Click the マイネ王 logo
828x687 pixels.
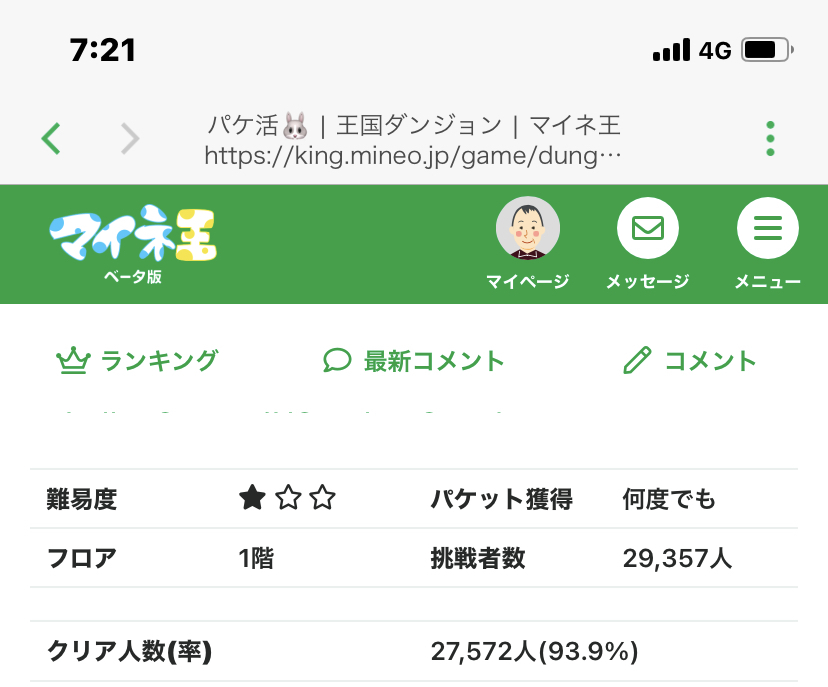tap(133, 240)
